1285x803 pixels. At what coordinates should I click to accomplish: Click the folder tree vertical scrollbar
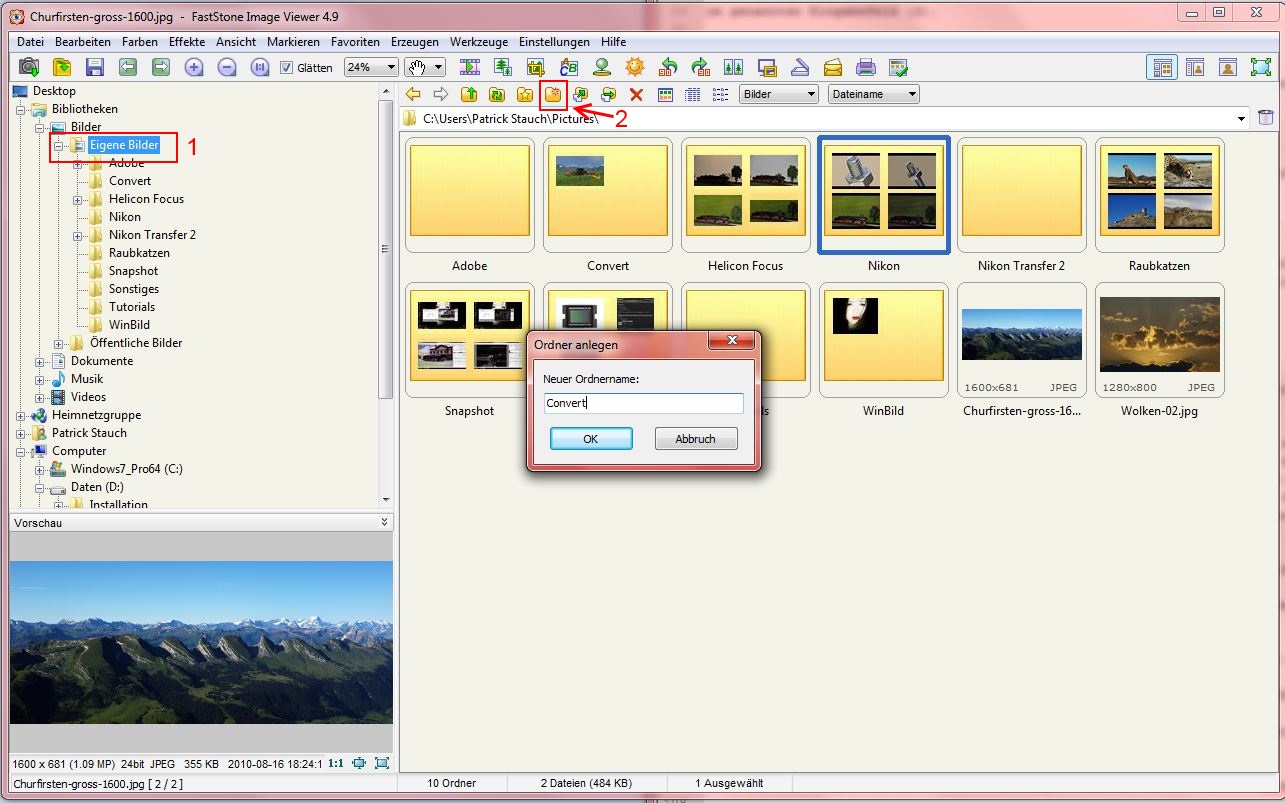[386, 248]
